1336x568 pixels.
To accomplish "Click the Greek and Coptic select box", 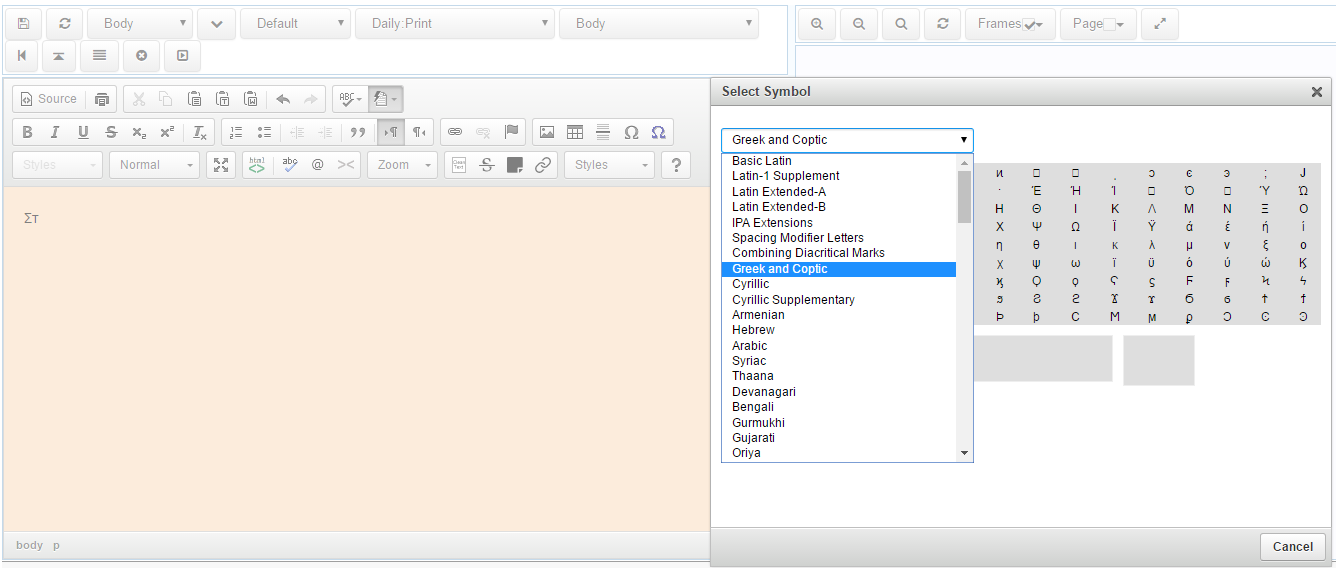I will click(x=847, y=140).
